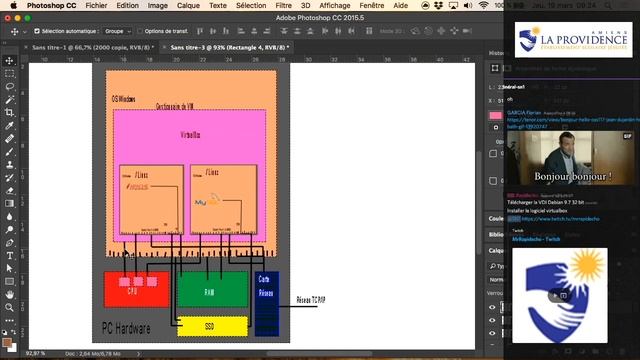Click the foreground color swatch
The image size is (640, 360).
[7, 342]
